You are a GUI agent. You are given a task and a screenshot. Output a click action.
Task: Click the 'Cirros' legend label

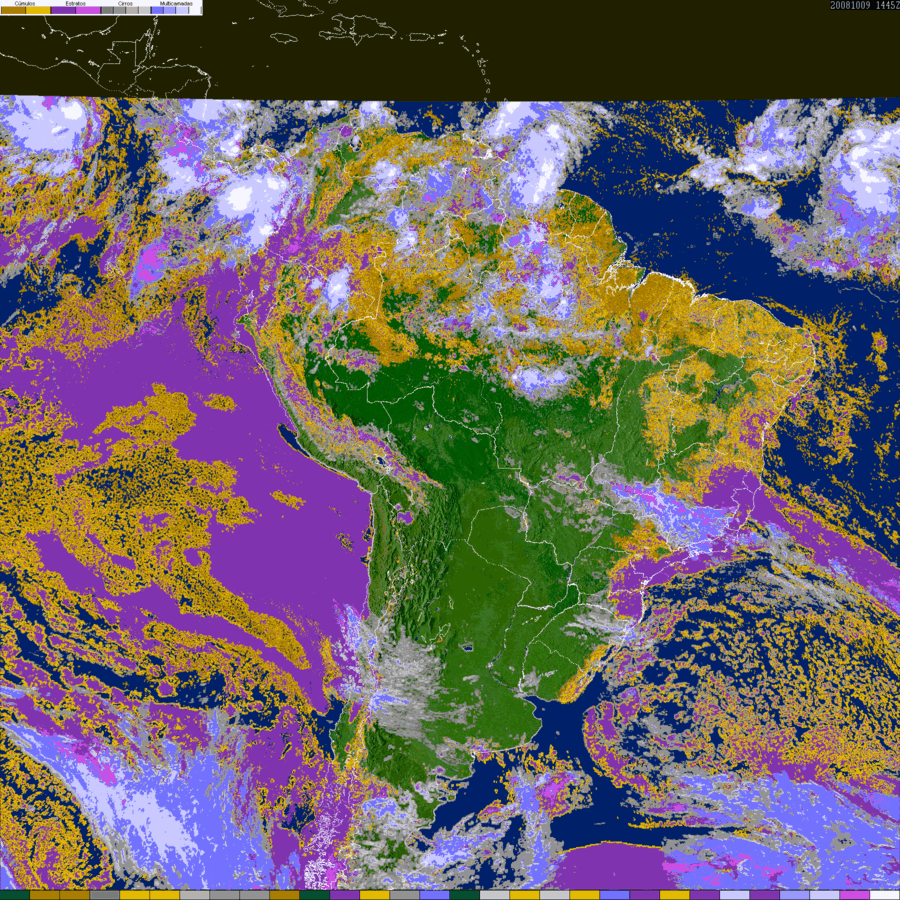(x=125, y=3)
